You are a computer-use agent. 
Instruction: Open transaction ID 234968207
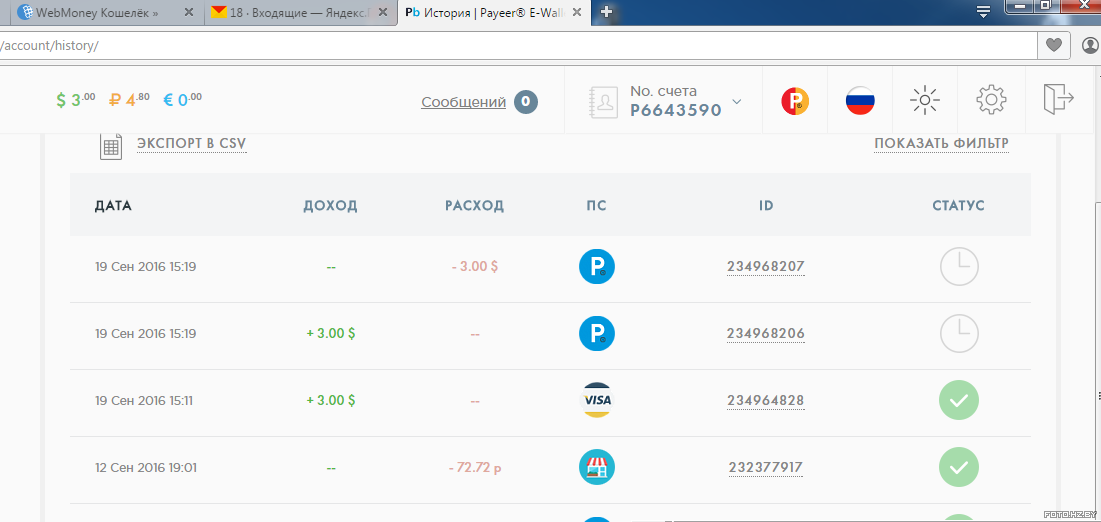765,267
